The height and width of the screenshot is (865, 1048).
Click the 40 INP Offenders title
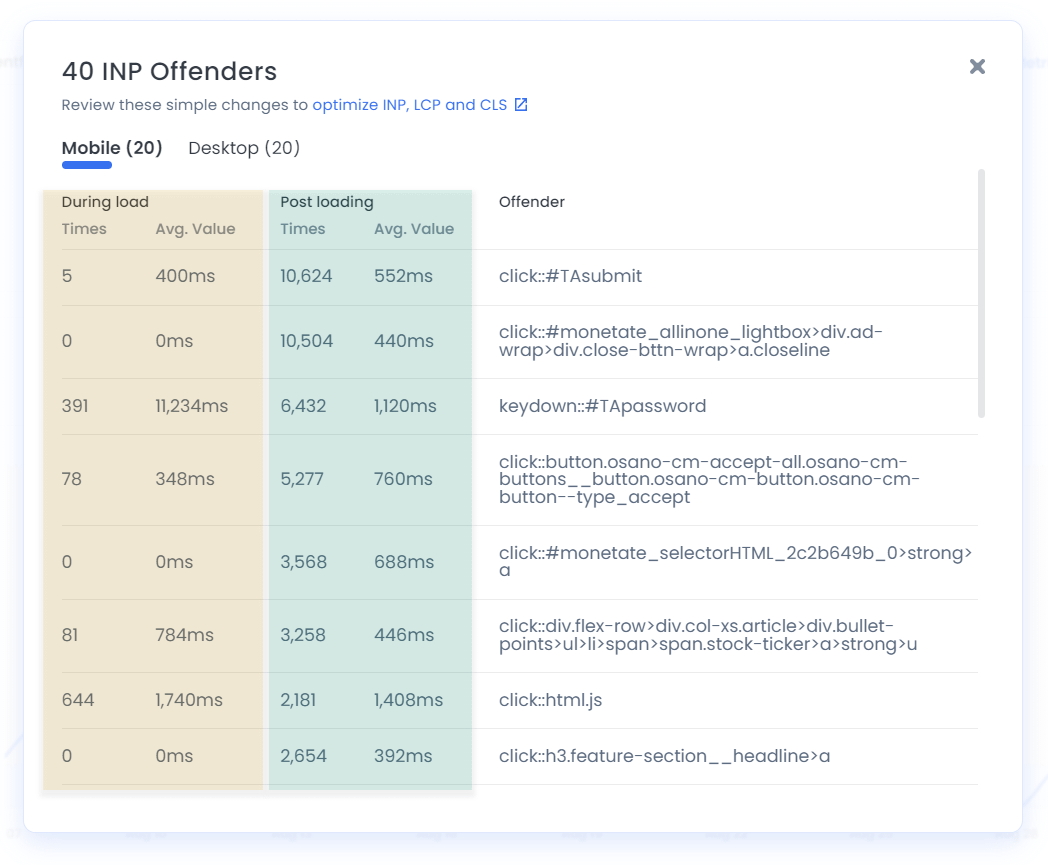[x=169, y=71]
